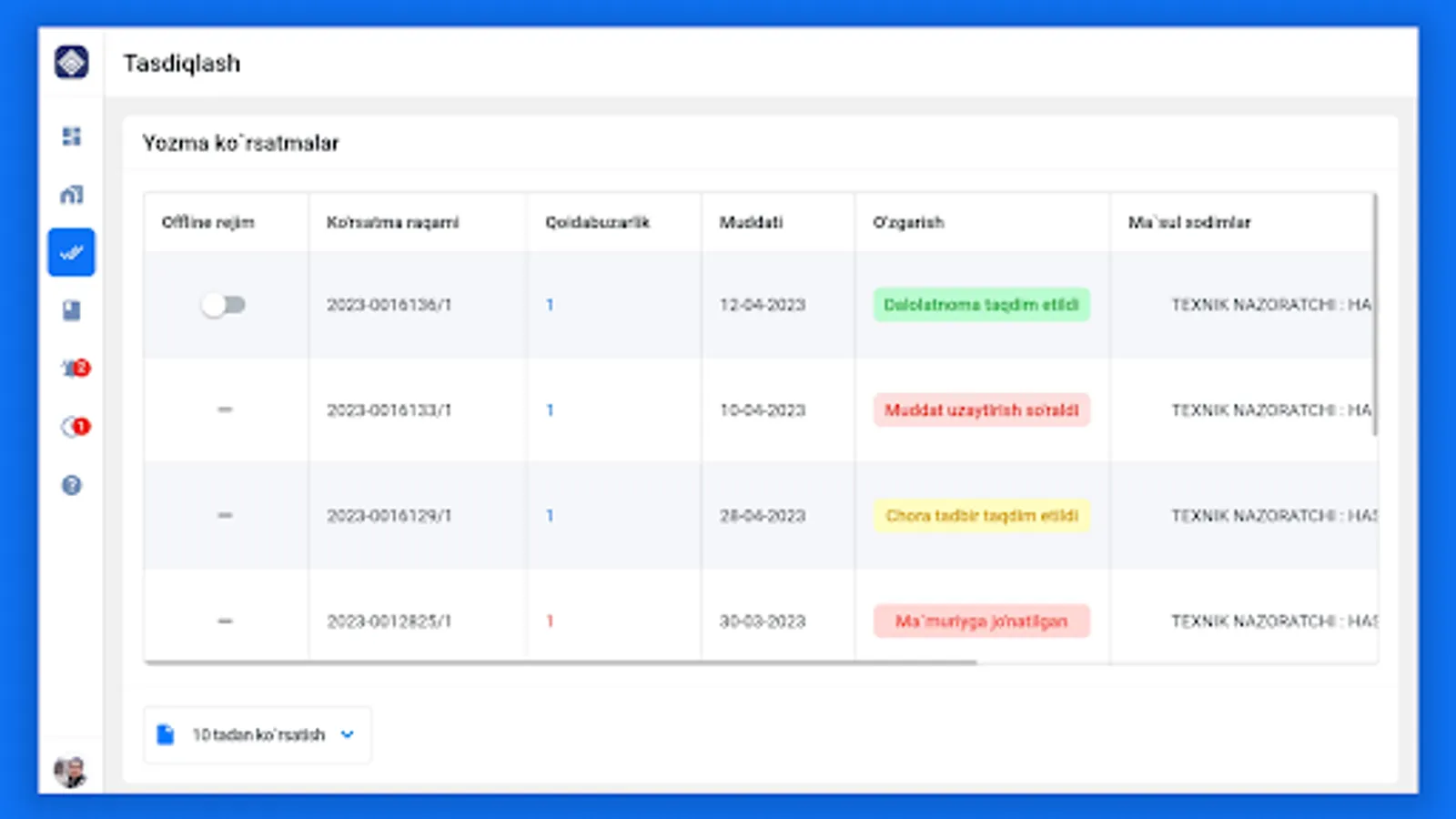Click the blue document icon near pagination
The width and height of the screenshot is (1456, 819).
tap(165, 734)
